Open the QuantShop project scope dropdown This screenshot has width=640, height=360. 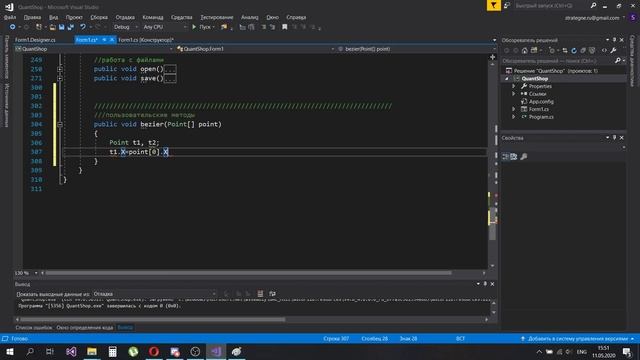[94, 49]
